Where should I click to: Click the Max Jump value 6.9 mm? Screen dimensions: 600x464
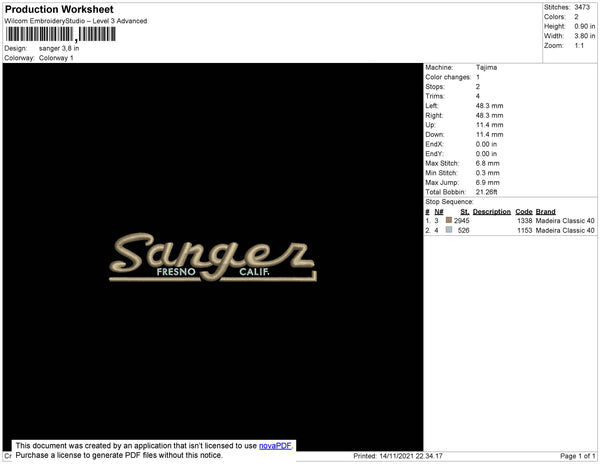(x=488, y=182)
